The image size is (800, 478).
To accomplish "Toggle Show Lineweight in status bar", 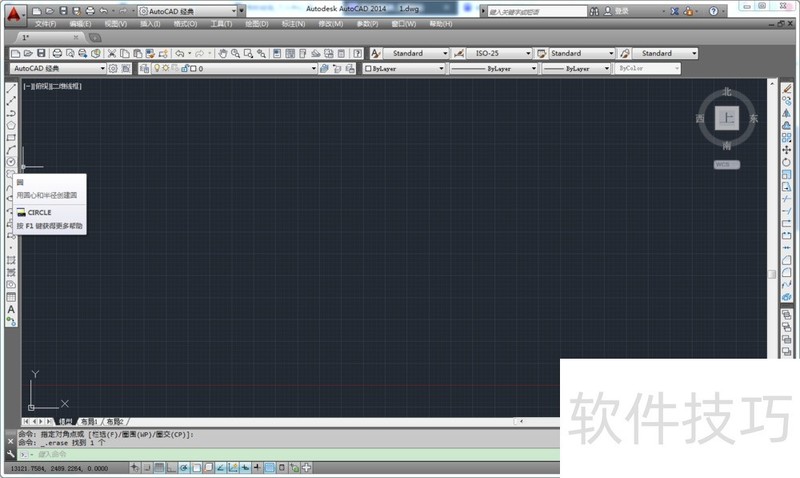I will [x=257, y=467].
